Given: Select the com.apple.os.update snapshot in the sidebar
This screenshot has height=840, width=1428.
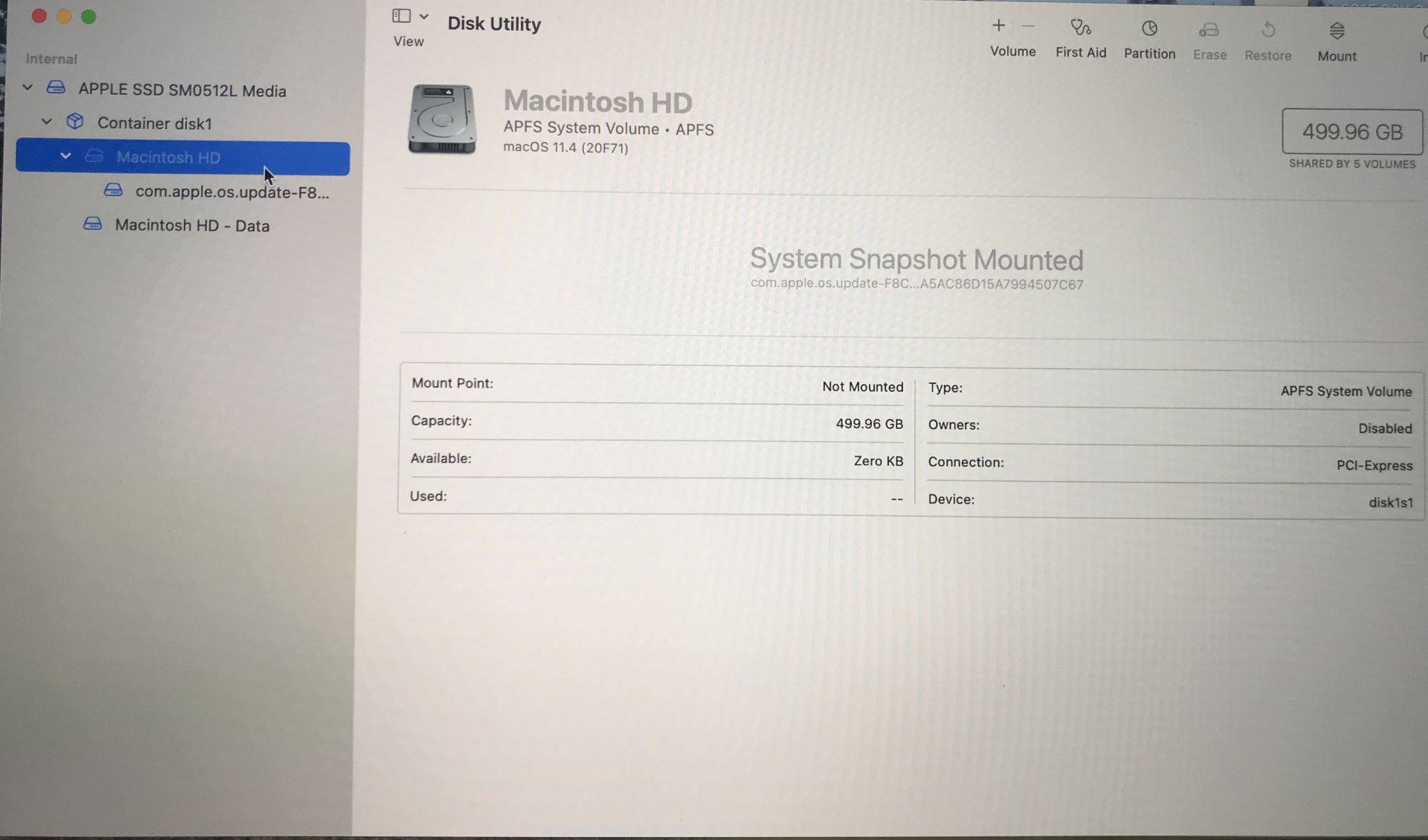Looking at the screenshot, I should pos(231,192).
